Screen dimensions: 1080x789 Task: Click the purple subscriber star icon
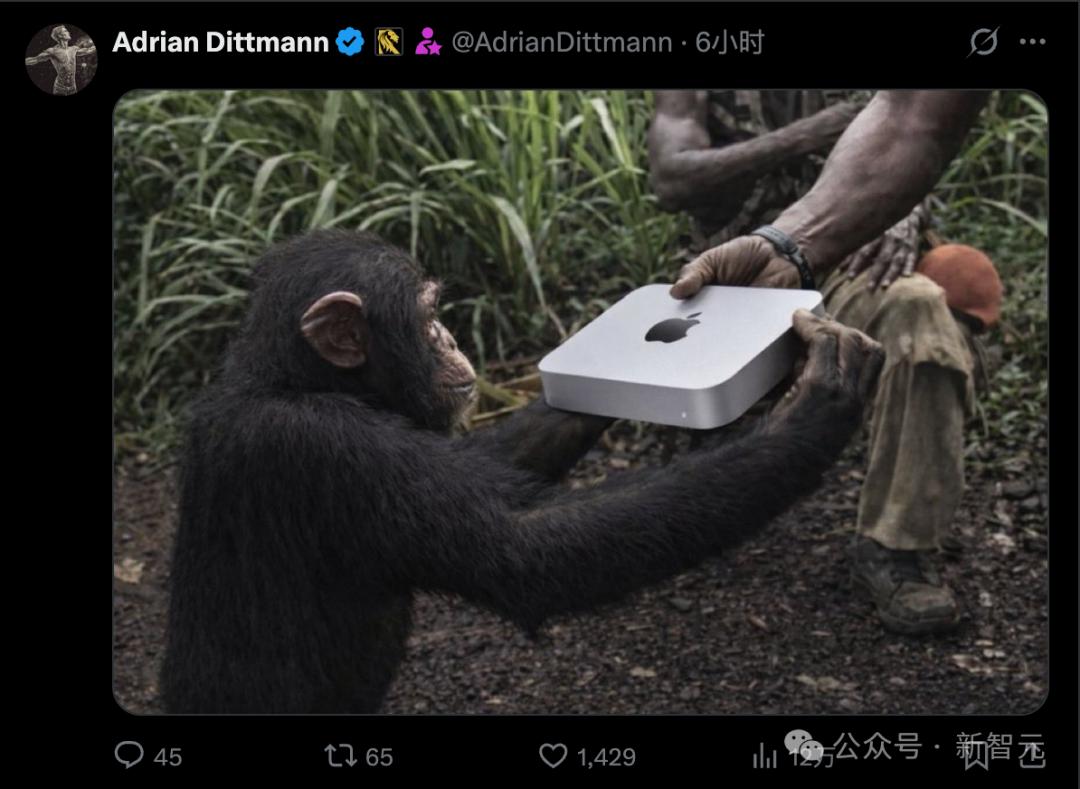[x=428, y=42]
